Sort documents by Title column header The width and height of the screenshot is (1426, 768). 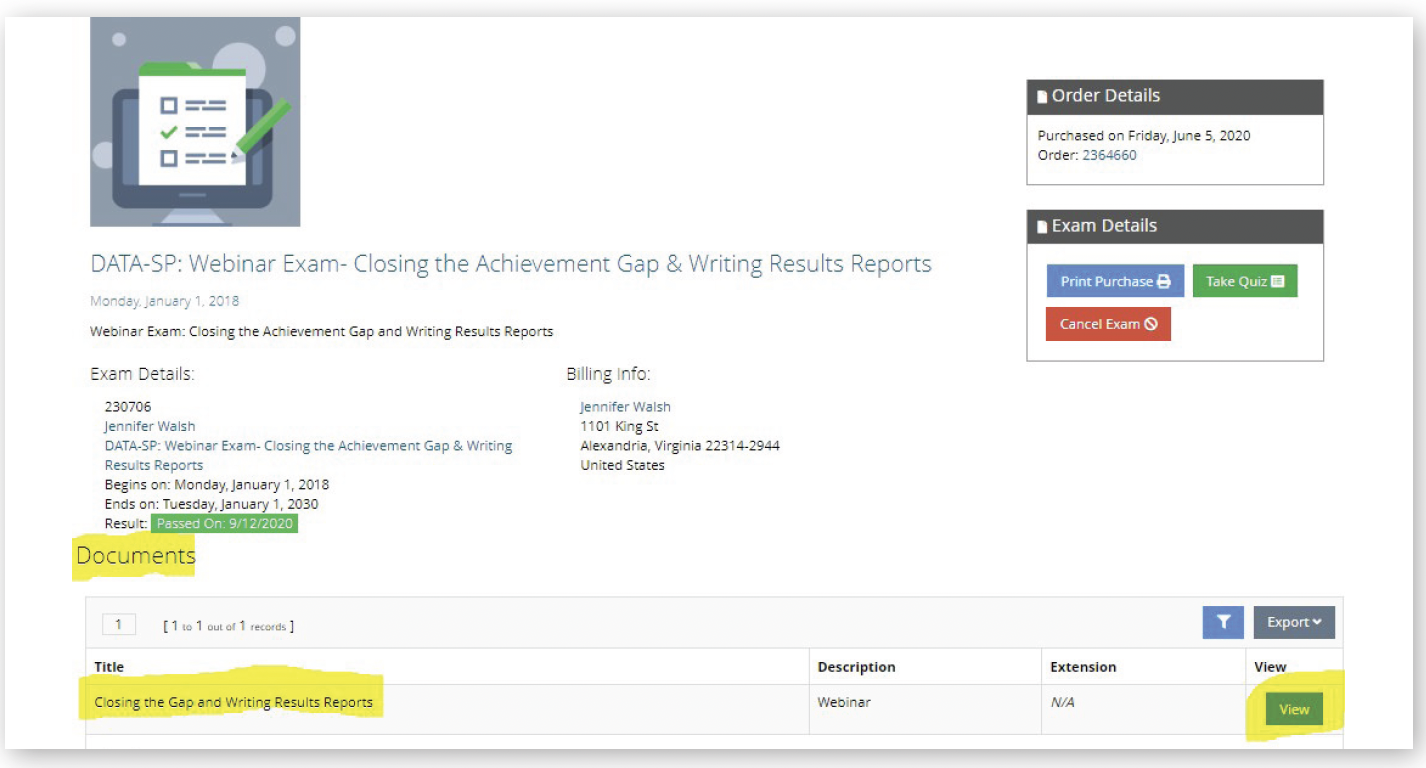click(109, 667)
